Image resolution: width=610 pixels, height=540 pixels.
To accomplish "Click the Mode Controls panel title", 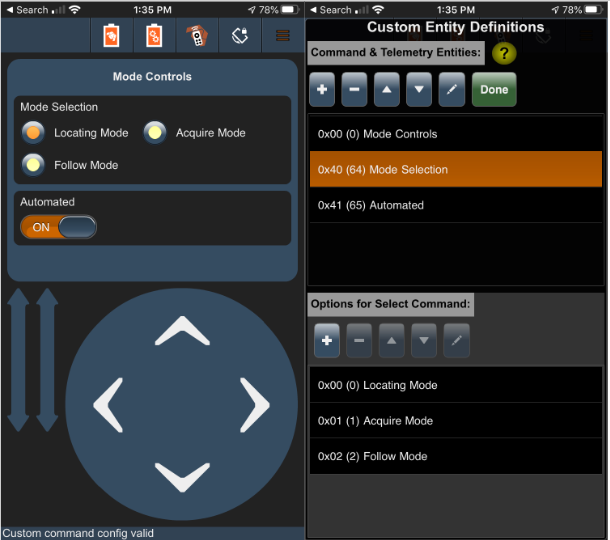I will pos(152,76).
